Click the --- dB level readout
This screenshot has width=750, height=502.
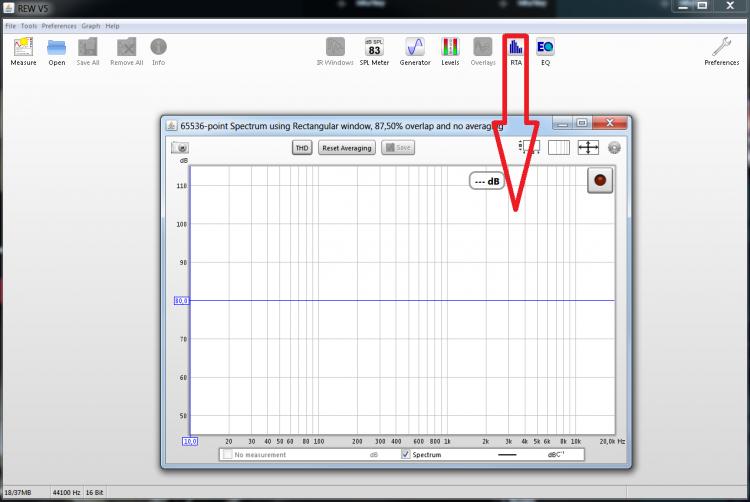pos(487,181)
